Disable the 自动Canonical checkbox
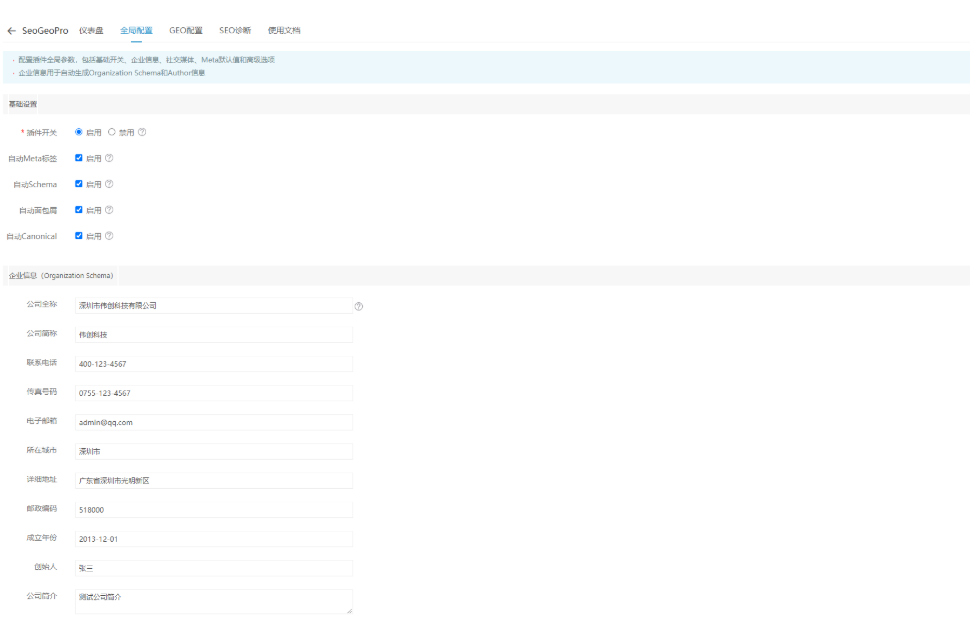Image resolution: width=970 pixels, height=629 pixels. click(79, 236)
